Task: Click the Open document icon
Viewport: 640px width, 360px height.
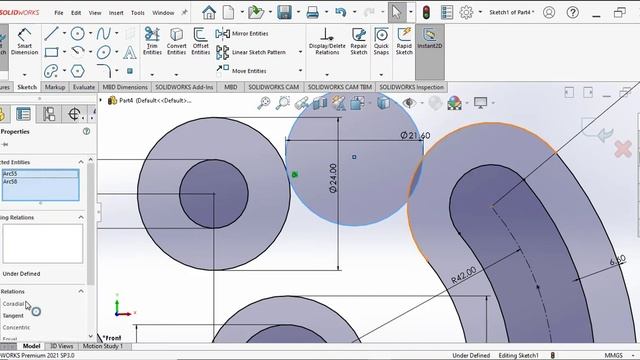Action: coord(256,12)
